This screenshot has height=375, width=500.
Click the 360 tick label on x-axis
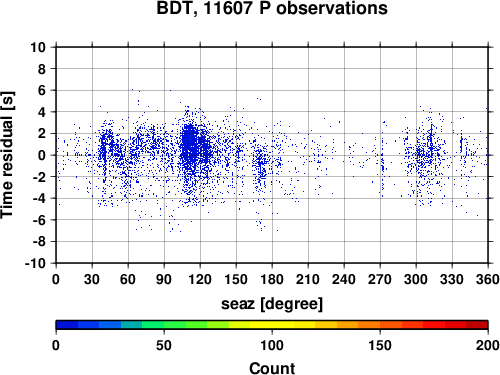(x=488, y=279)
